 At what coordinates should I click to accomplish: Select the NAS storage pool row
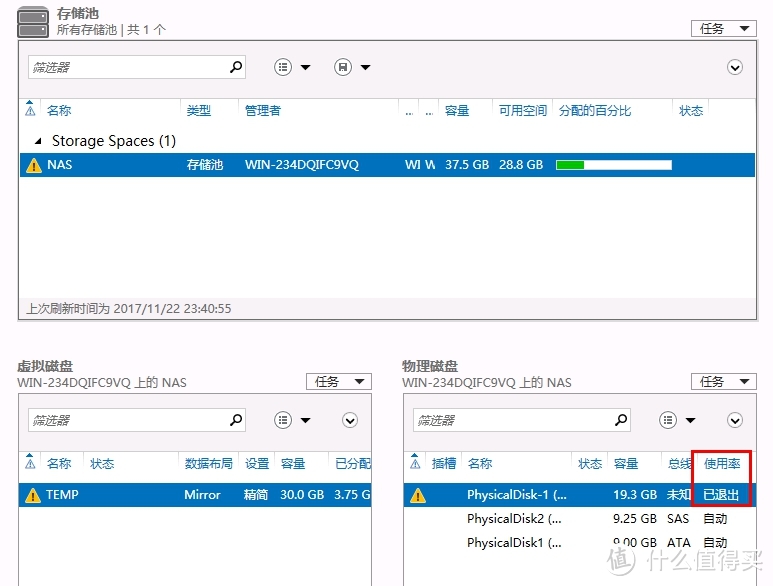(x=300, y=164)
